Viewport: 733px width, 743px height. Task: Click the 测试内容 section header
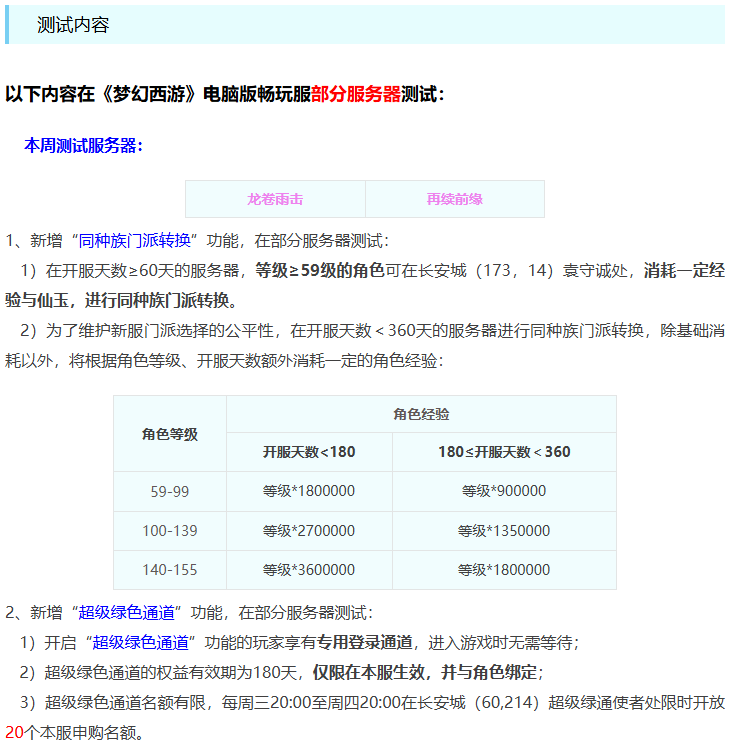[365, 25]
